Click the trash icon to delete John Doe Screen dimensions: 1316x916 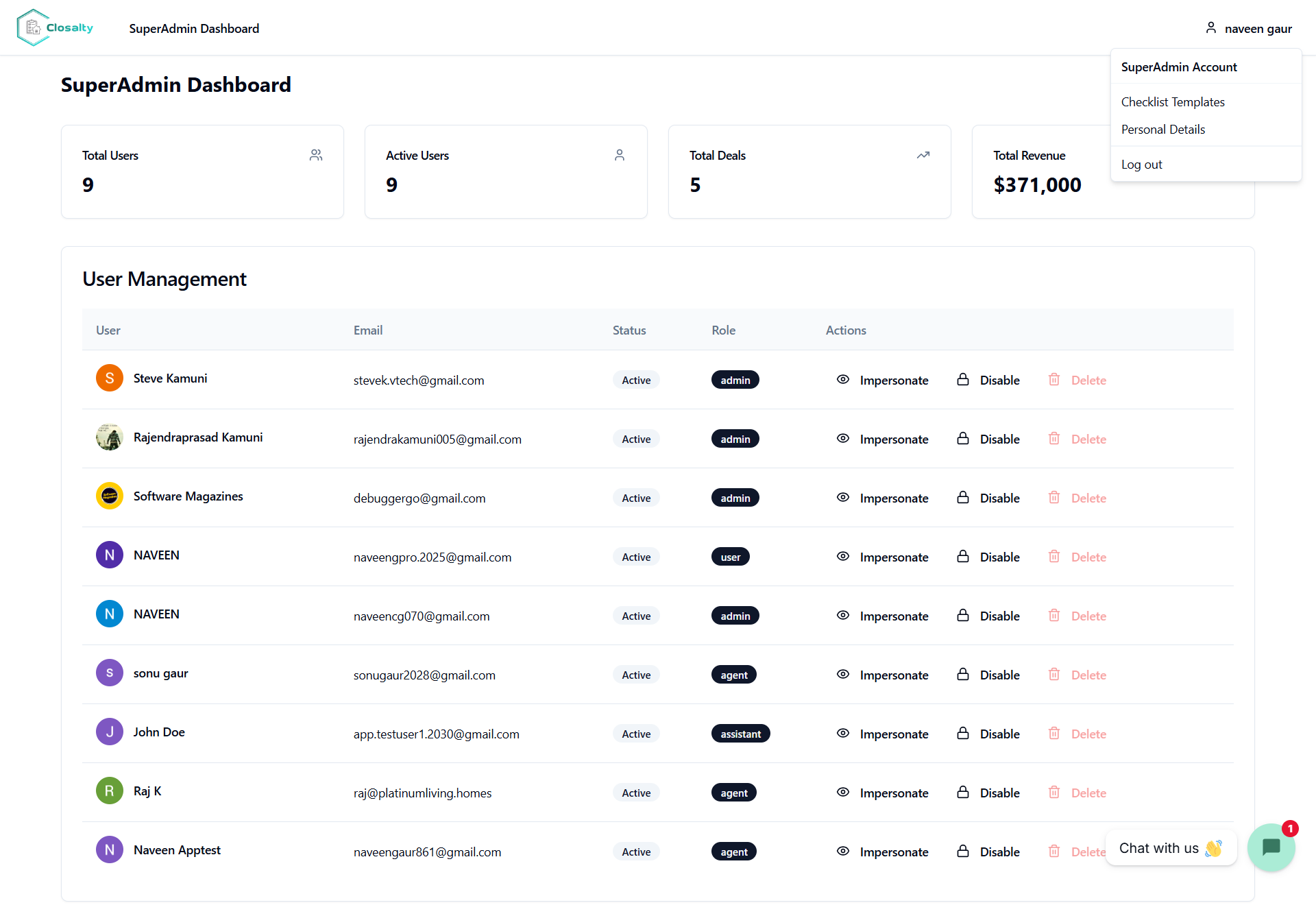(1054, 733)
